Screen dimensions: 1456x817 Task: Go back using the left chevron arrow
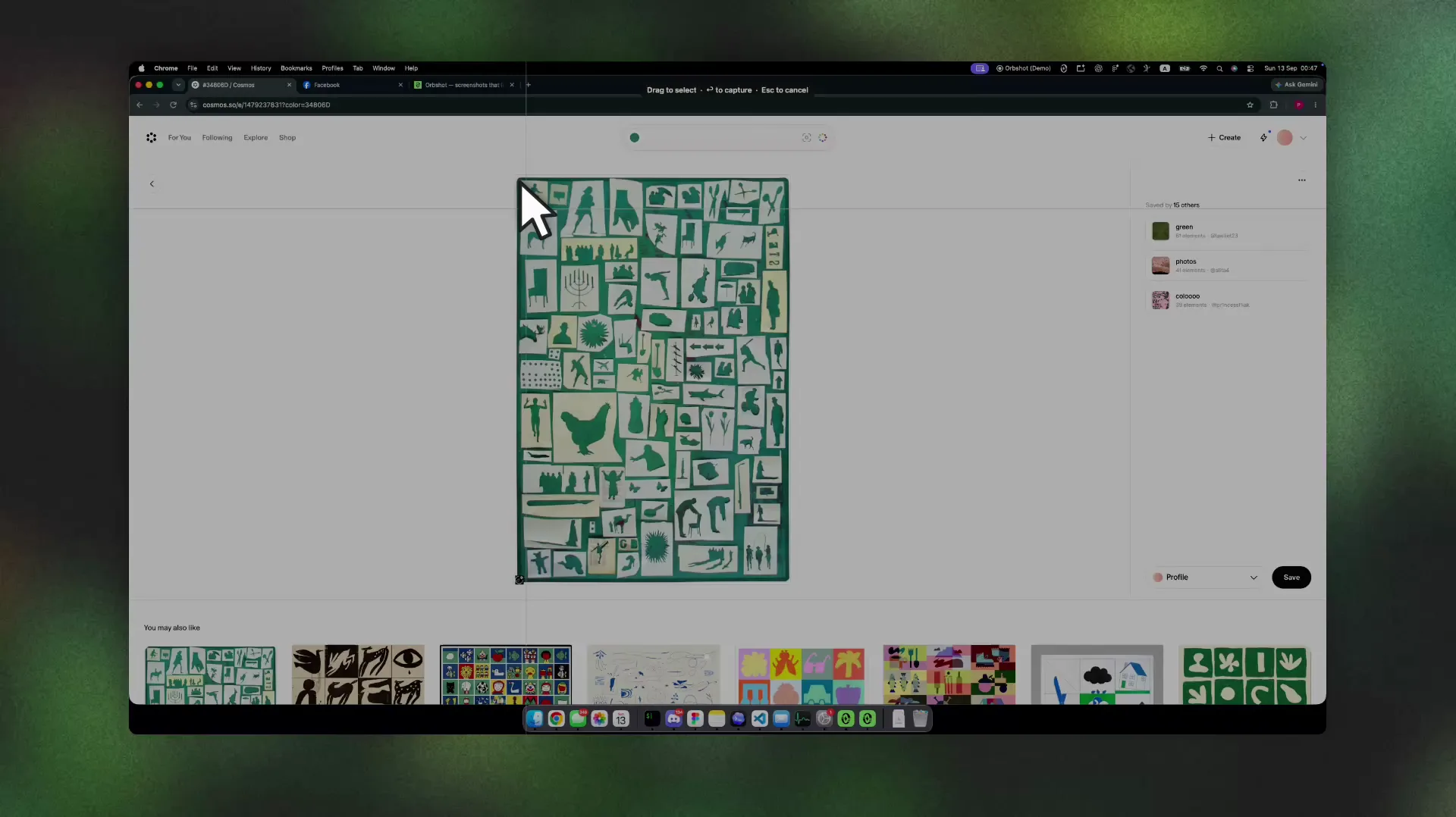[x=152, y=184]
